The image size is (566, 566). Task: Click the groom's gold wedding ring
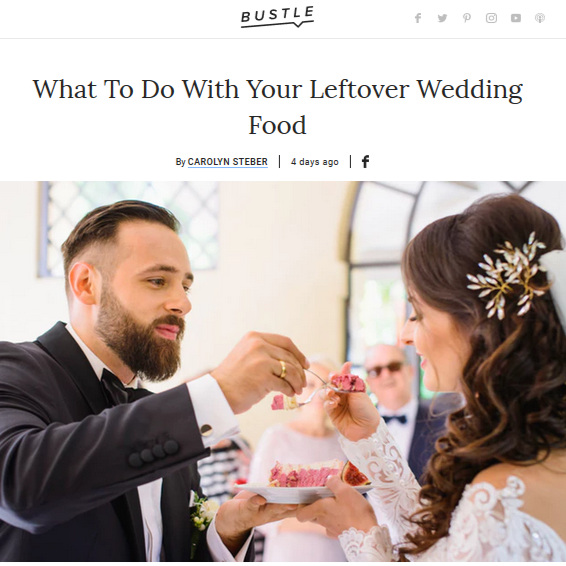pos(283,369)
